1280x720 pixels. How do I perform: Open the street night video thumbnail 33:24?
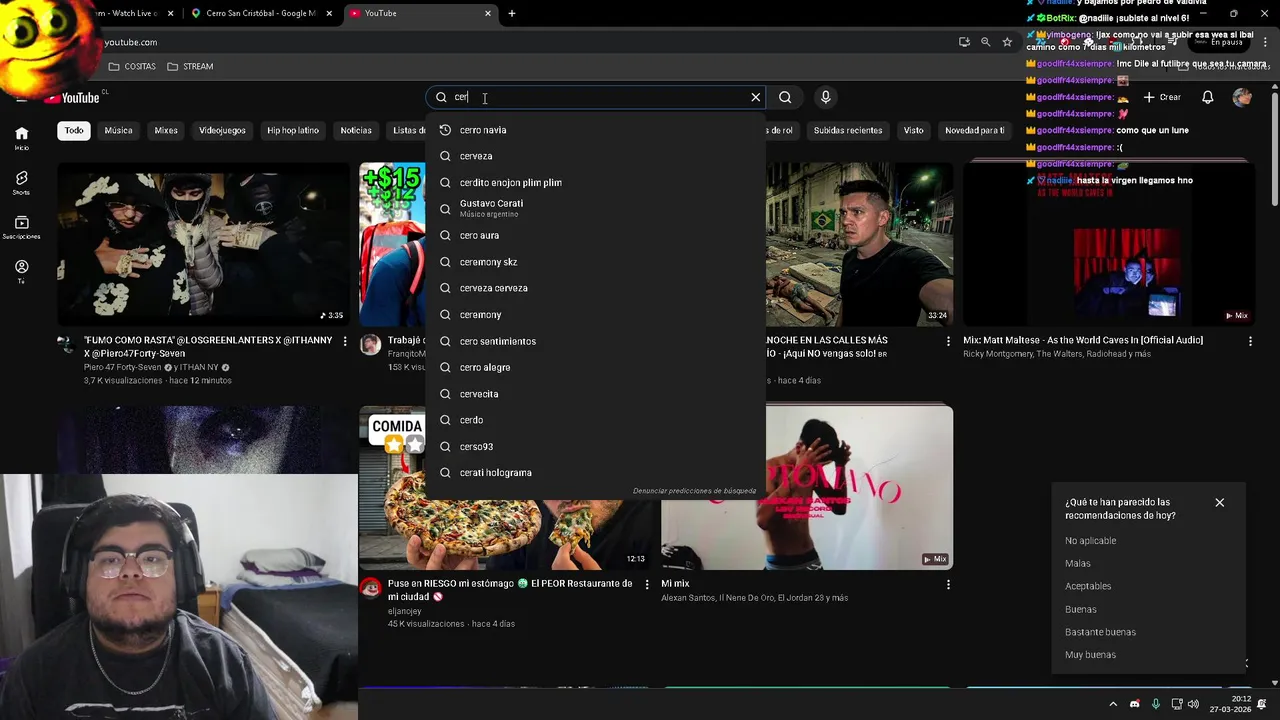[x=859, y=244]
